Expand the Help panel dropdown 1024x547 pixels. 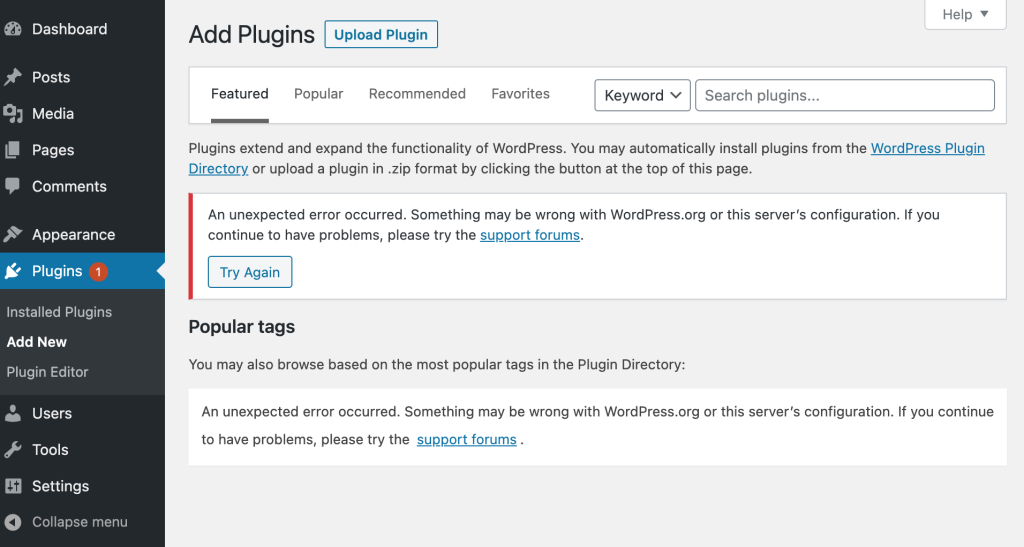(x=965, y=14)
